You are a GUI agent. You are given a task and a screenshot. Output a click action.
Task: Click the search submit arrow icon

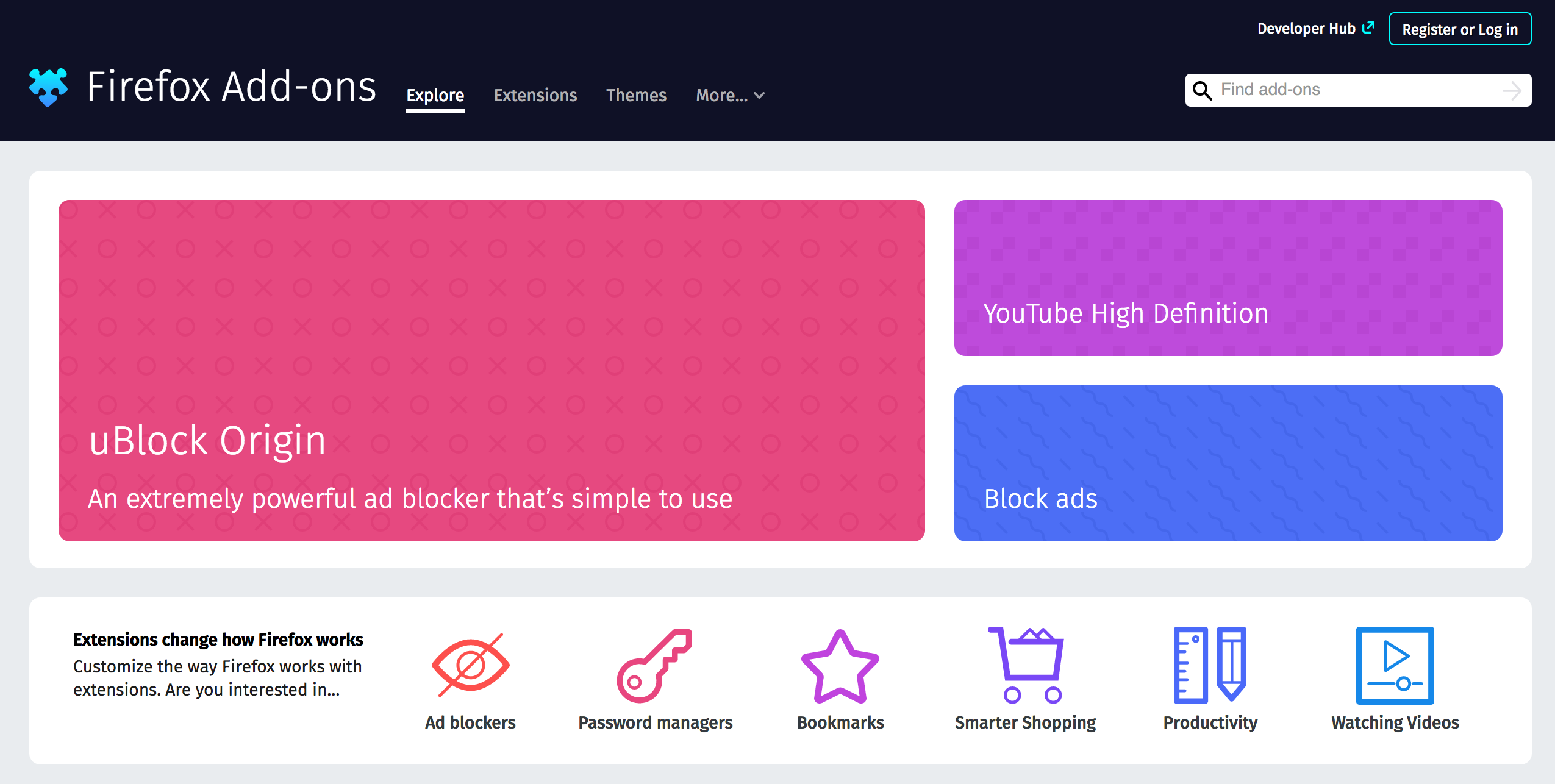(x=1512, y=90)
